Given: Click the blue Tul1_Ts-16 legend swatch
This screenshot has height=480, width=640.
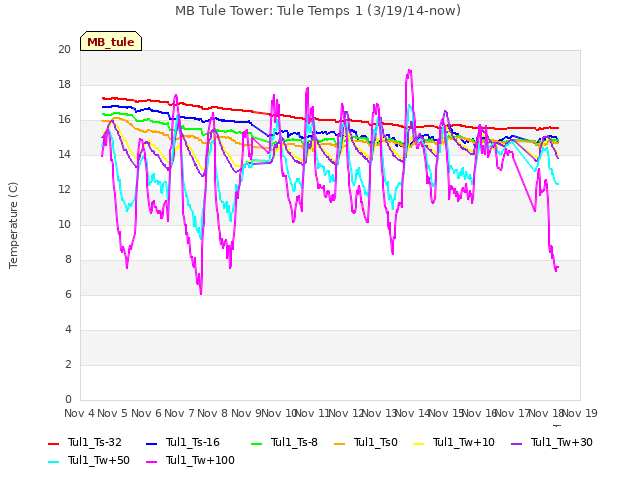Looking at the screenshot, I should 151,444.
